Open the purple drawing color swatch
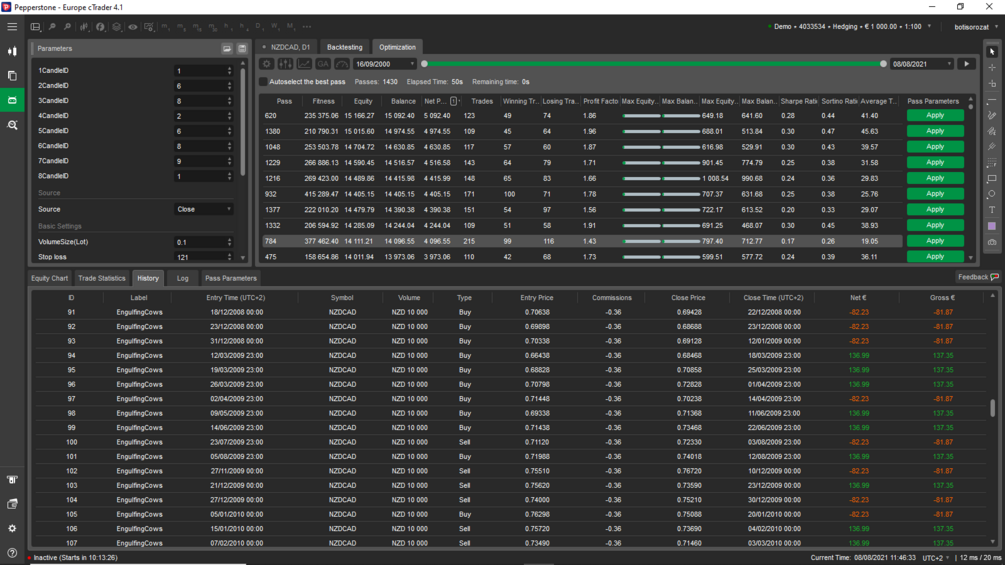Screen dimensions: 1005x565 point(992,226)
